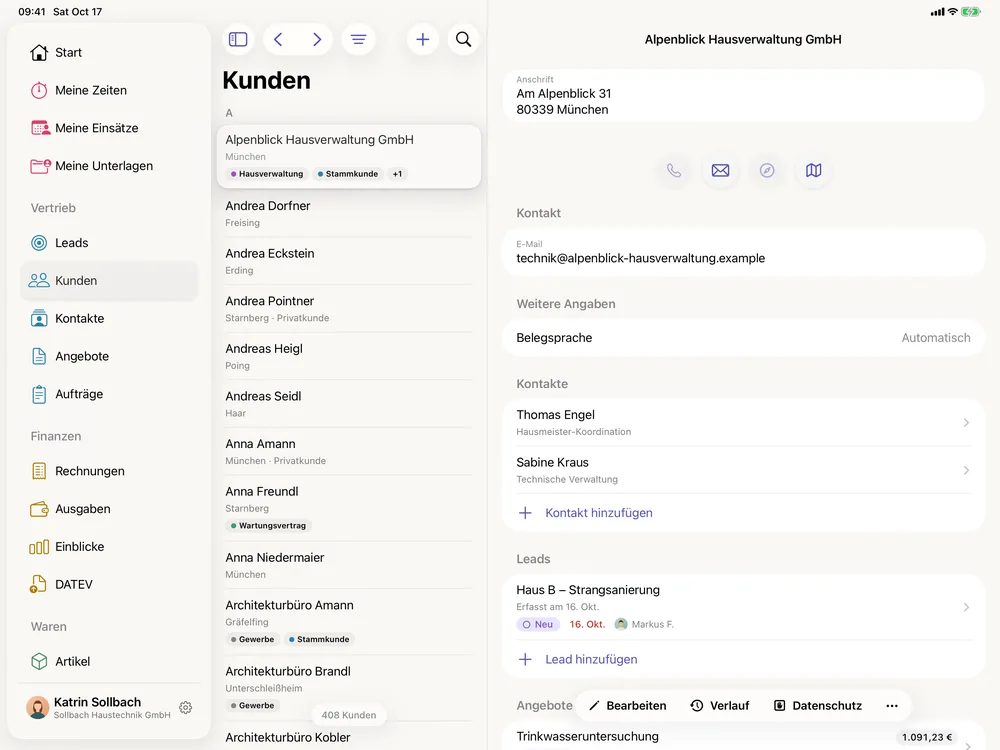Click the Artikel box icon
Screen dimensions: 1000x750
(x=39, y=661)
